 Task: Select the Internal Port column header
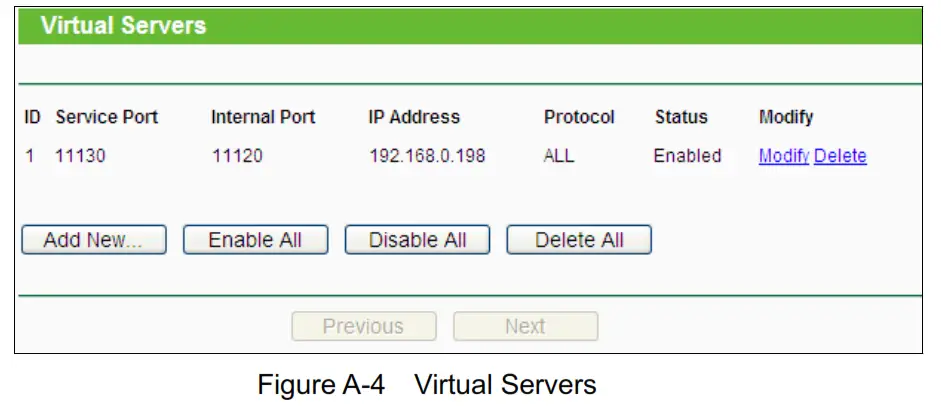(263, 117)
